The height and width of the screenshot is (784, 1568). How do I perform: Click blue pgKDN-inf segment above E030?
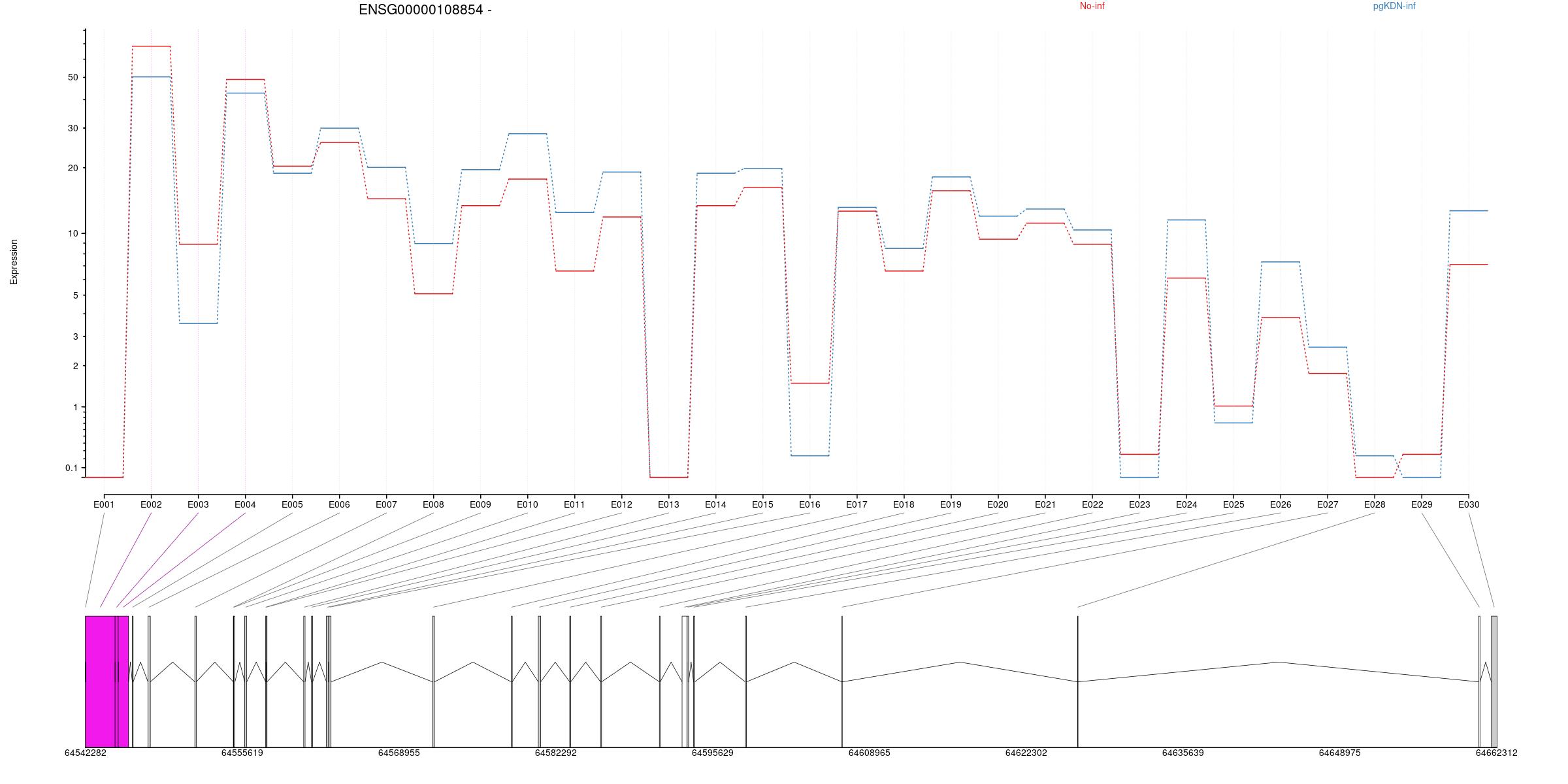coord(1469,211)
